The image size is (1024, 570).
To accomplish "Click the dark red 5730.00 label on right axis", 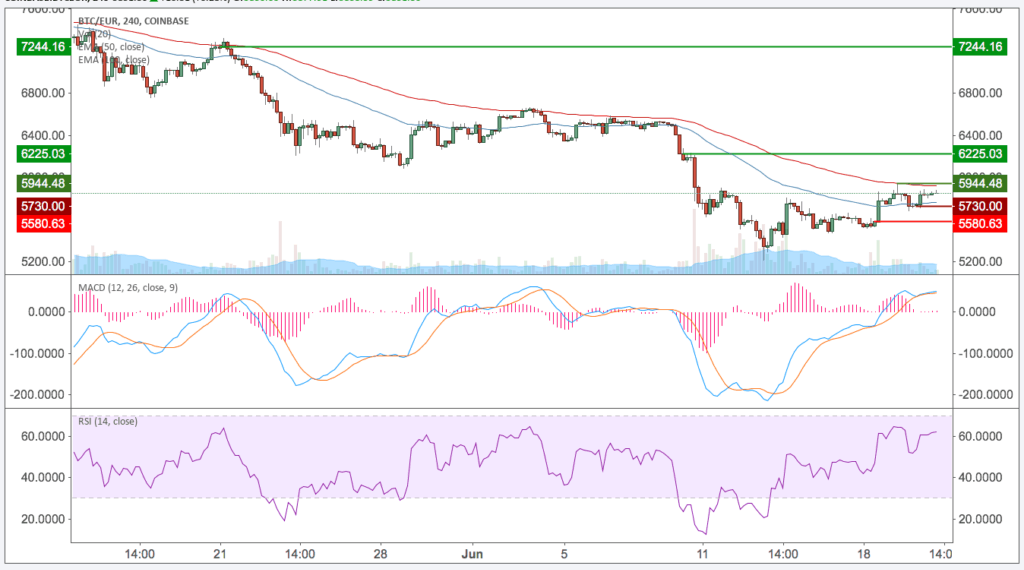I will point(979,206).
